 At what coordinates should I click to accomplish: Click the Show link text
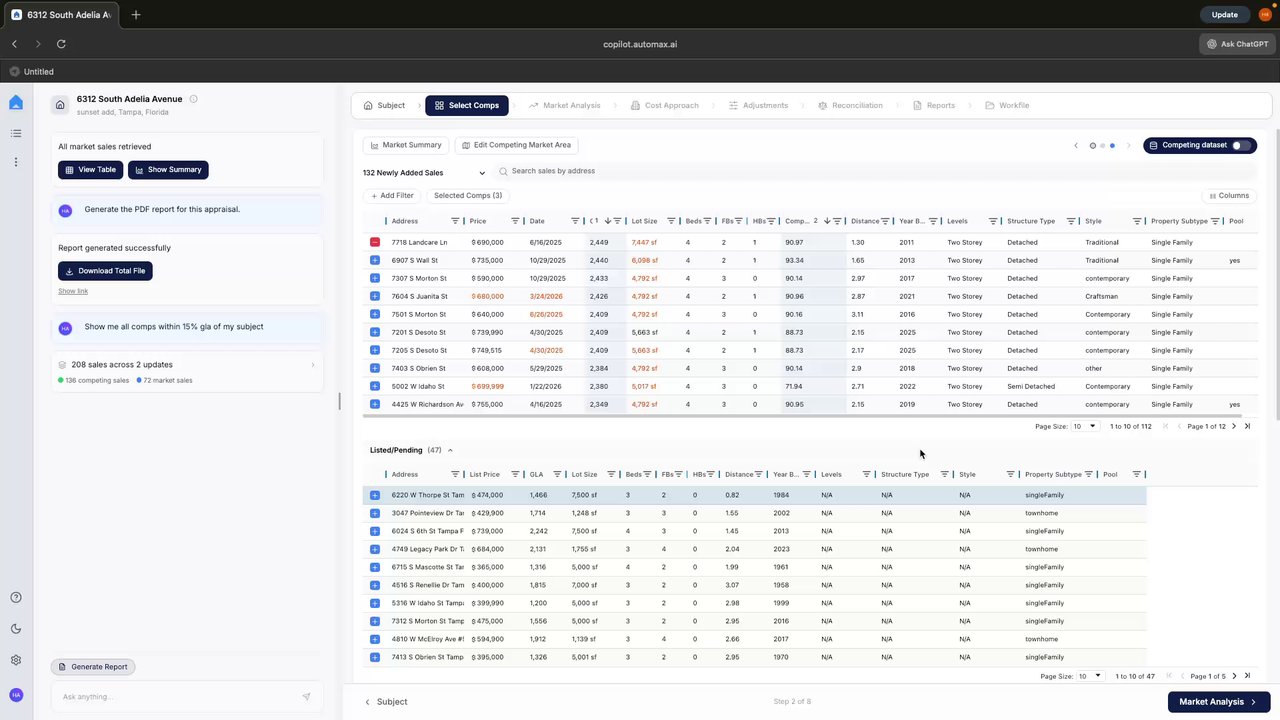73,291
